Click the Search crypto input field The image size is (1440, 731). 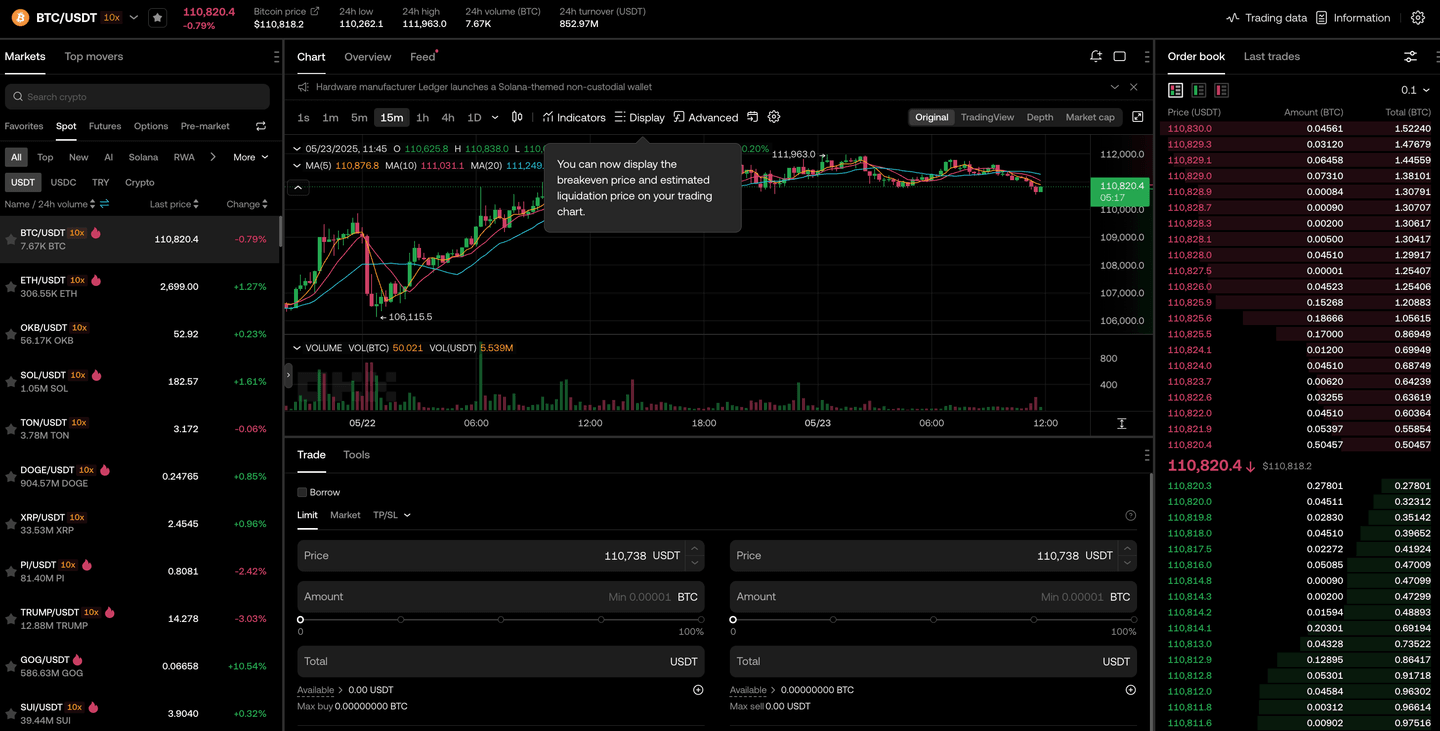(x=136, y=95)
